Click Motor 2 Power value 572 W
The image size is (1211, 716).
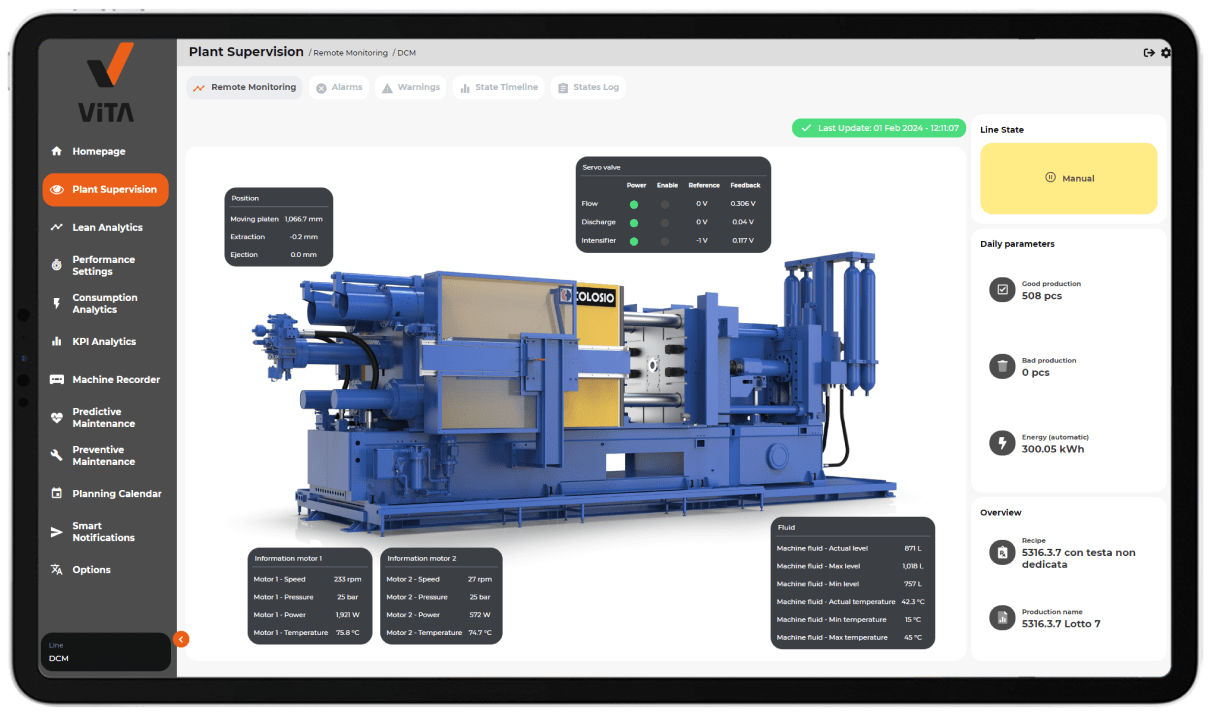coord(480,615)
